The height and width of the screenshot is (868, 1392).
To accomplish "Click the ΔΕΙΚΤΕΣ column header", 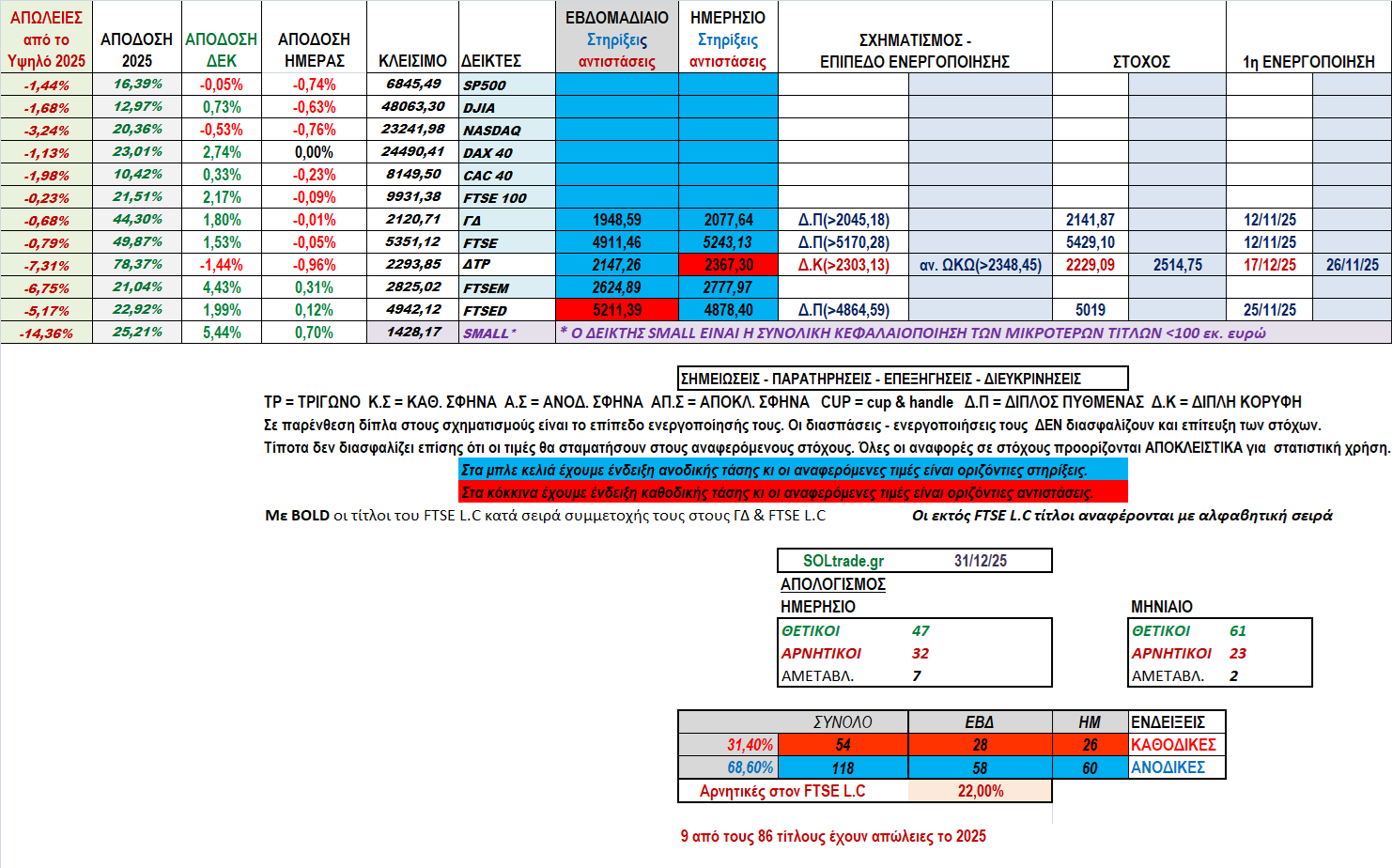I will (491, 61).
